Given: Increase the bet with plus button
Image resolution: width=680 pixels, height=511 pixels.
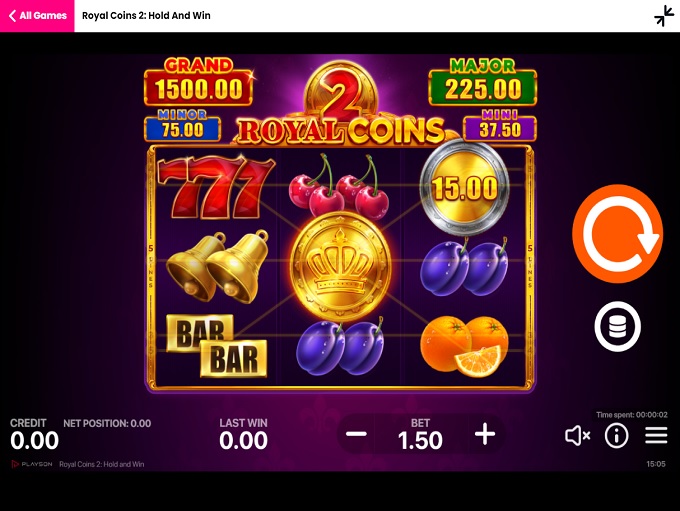Looking at the screenshot, I should coord(485,434).
